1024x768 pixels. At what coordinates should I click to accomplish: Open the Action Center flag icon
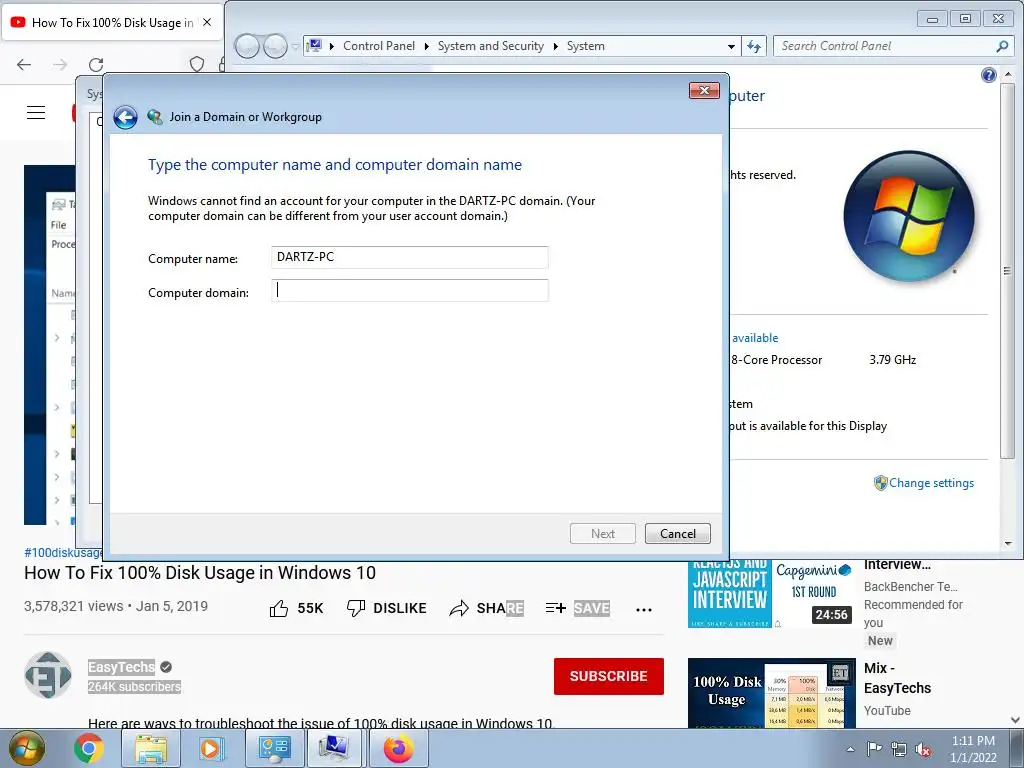(x=874, y=749)
